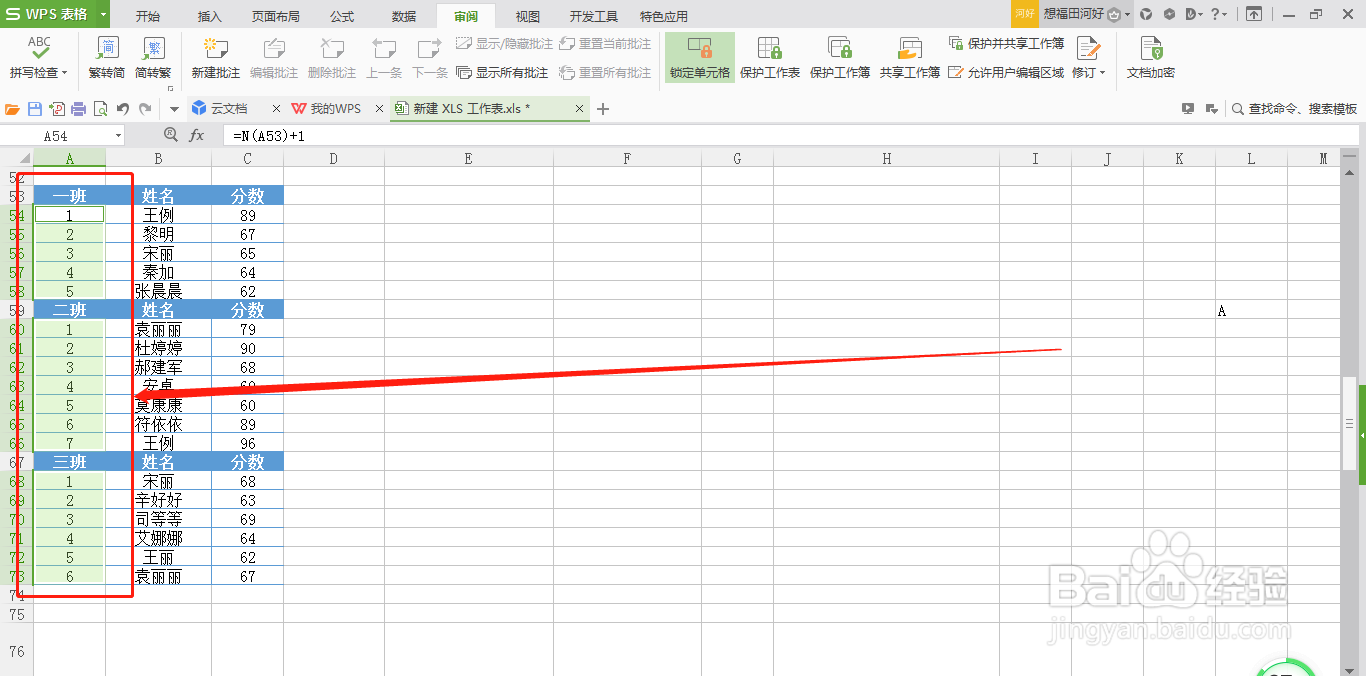This screenshot has width=1366, height=676.
Task: Run the 拼写检查 spell check
Action: (x=39, y=58)
